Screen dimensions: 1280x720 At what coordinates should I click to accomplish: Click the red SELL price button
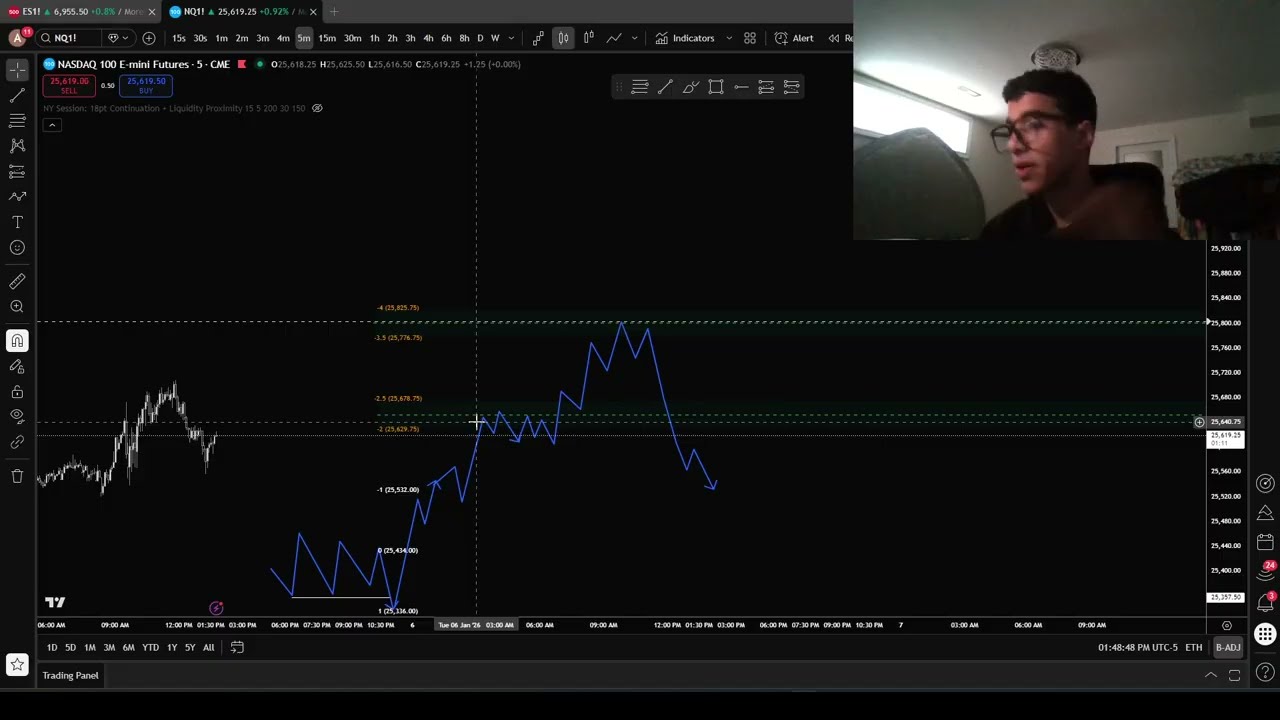click(69, 85)
